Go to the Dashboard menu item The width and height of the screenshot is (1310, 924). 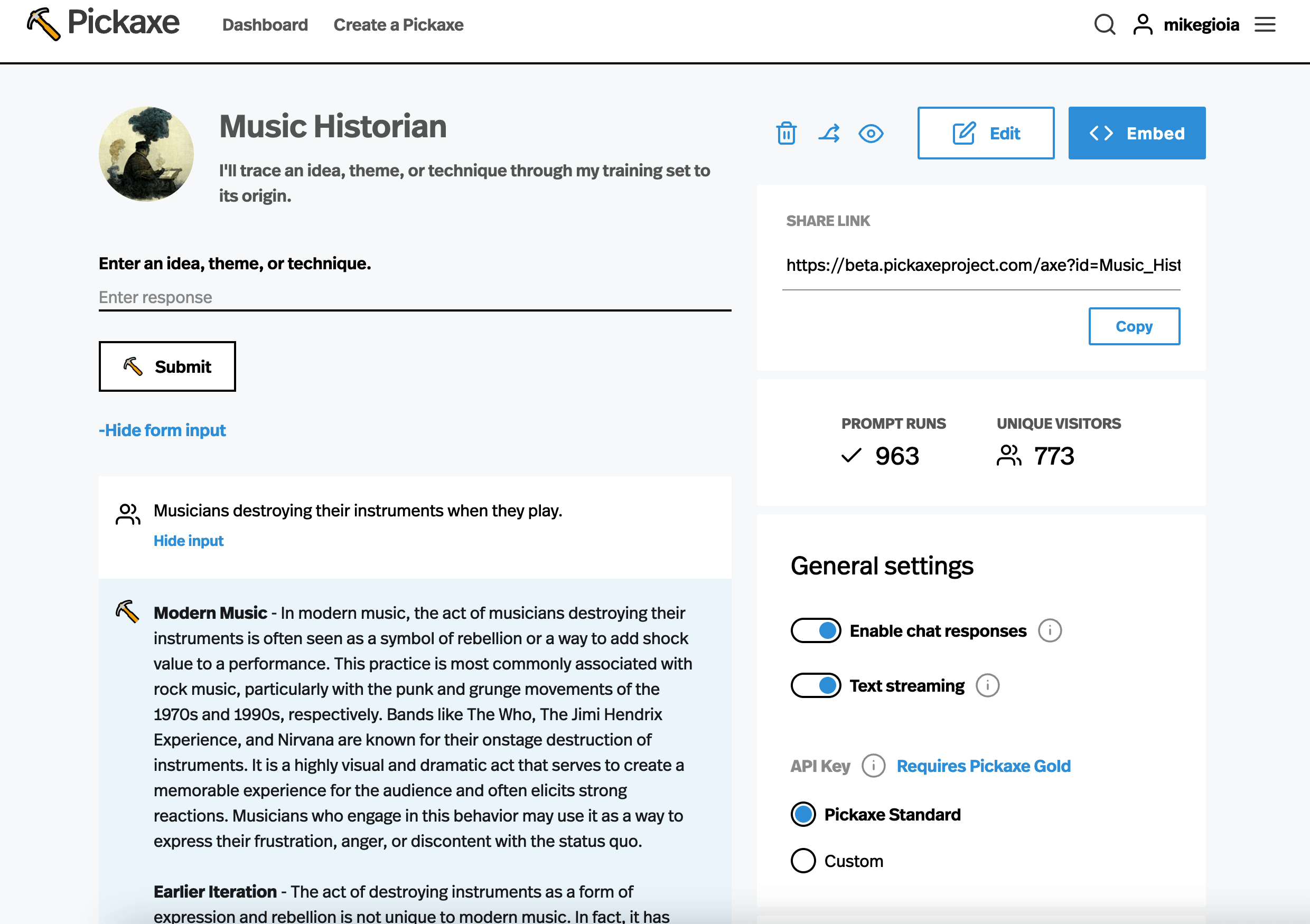click(x=265, y=24)
